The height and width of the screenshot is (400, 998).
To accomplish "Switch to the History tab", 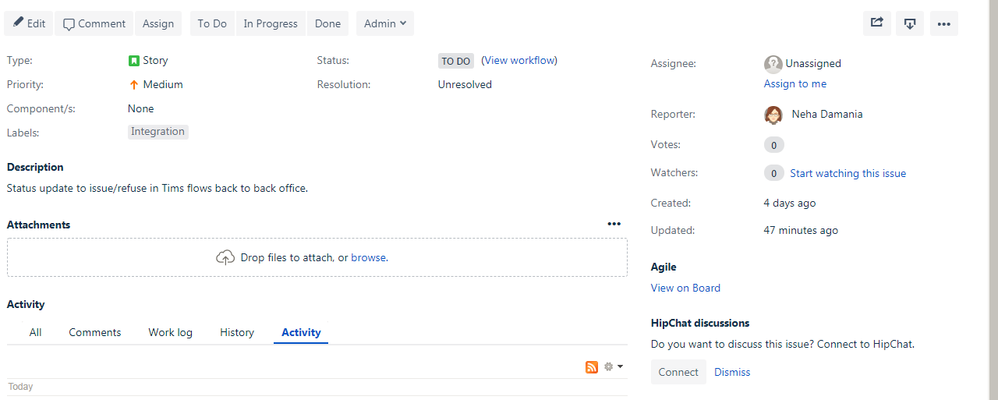I will coord(237,332).
